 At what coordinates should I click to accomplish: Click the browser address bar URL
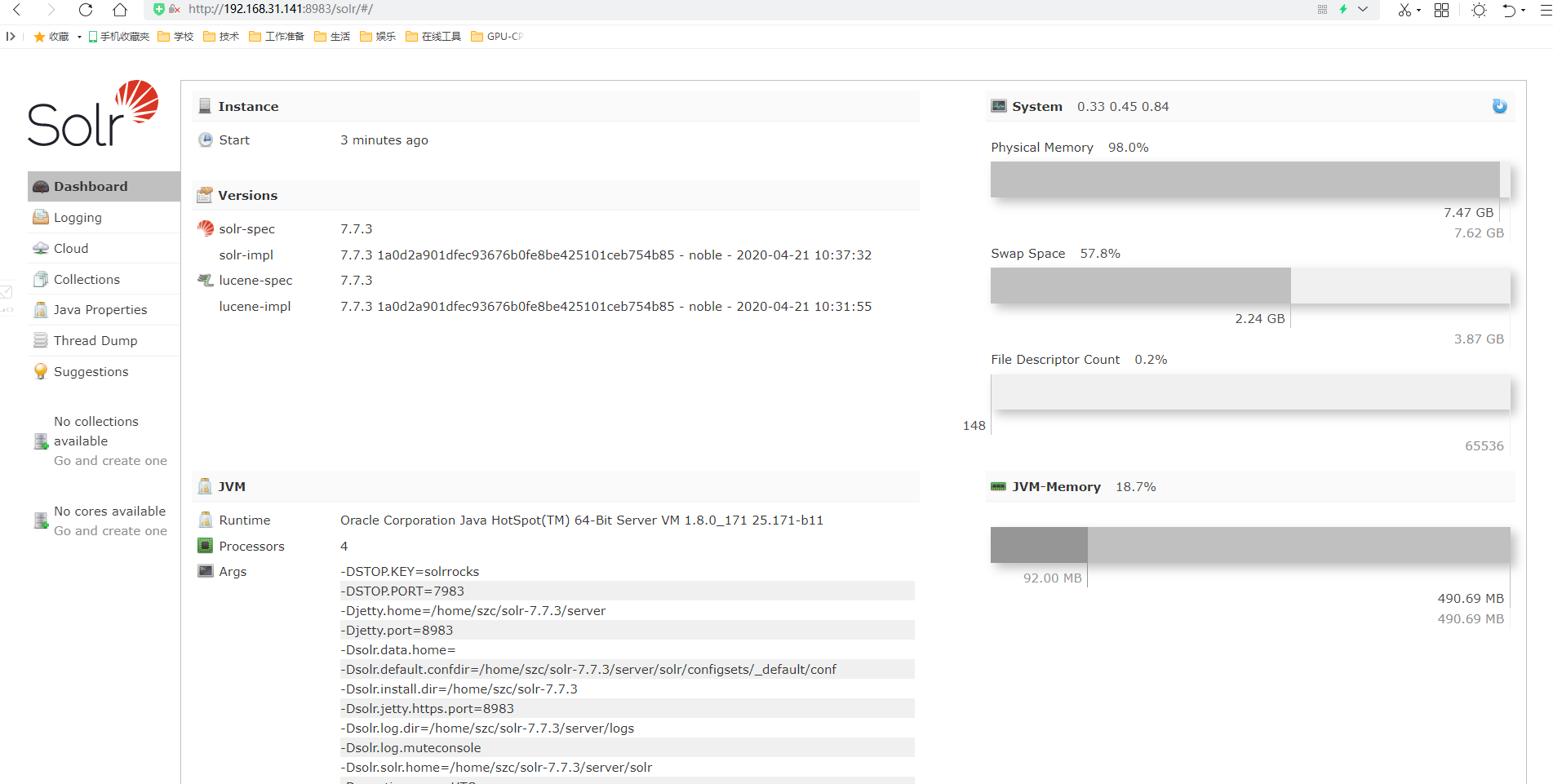tap(280, 9)
